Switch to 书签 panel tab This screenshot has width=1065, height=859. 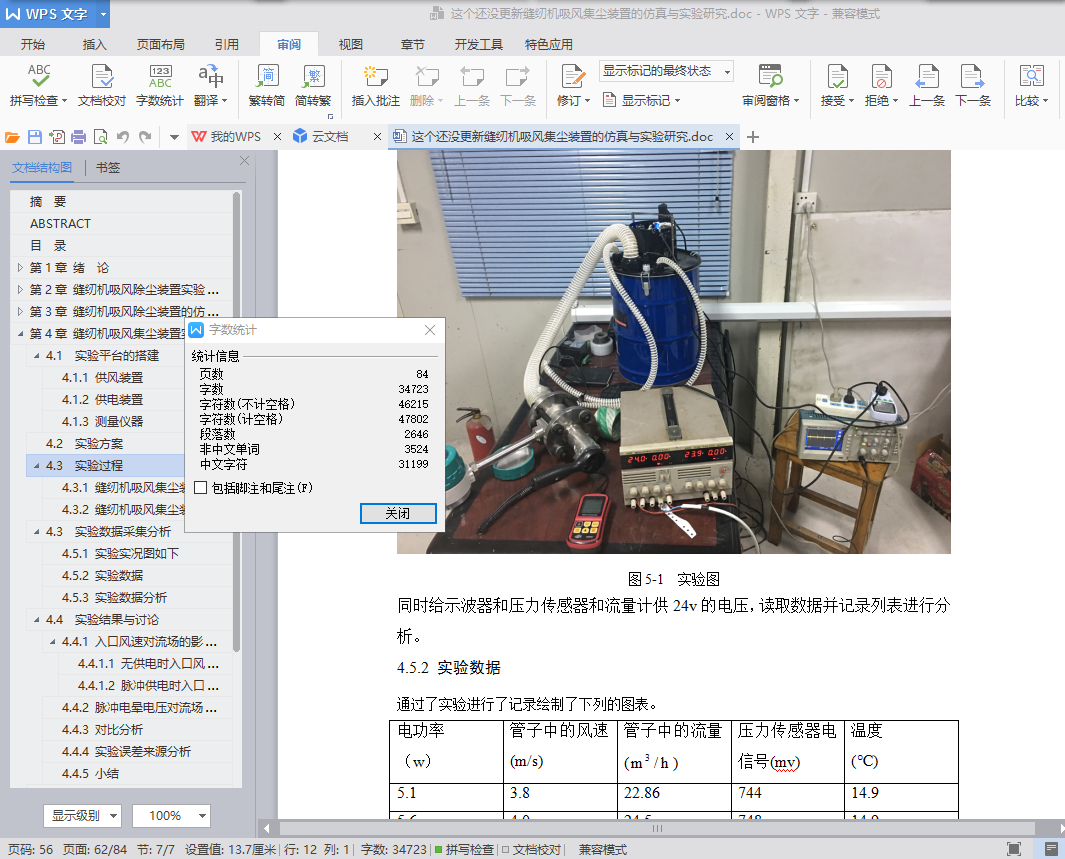point(107,168)
